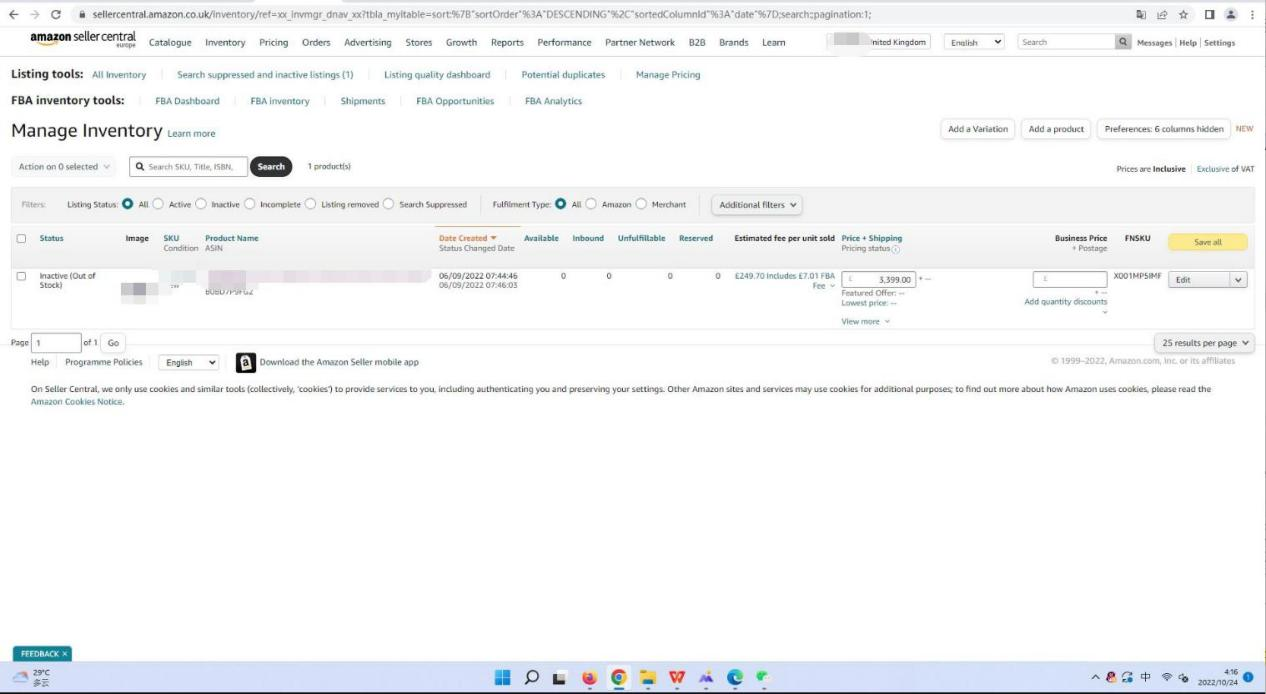The width and height of the screenshot is (1266, 694).
Task: Click the estimated fee '£249.70' text
Action: pos(749,276)
